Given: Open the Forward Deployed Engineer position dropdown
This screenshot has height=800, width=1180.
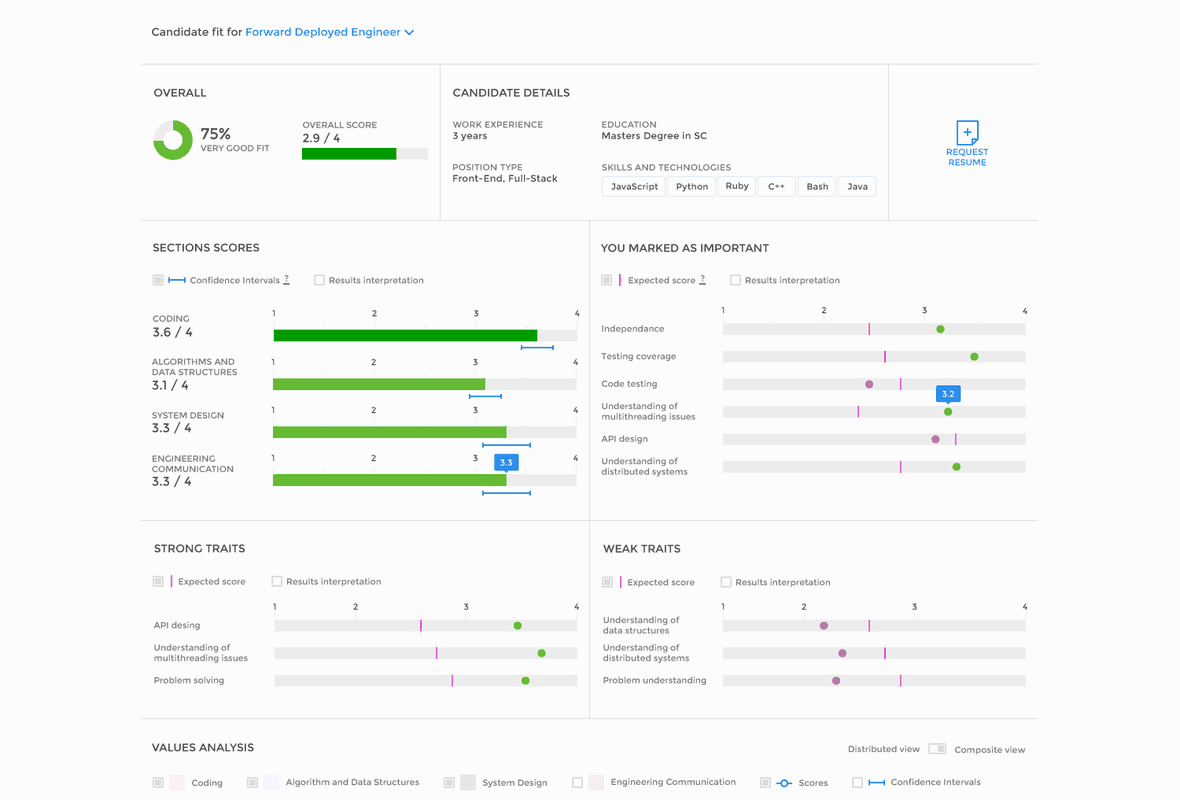Looking at the screenshot, I should (x=330, y=32).
